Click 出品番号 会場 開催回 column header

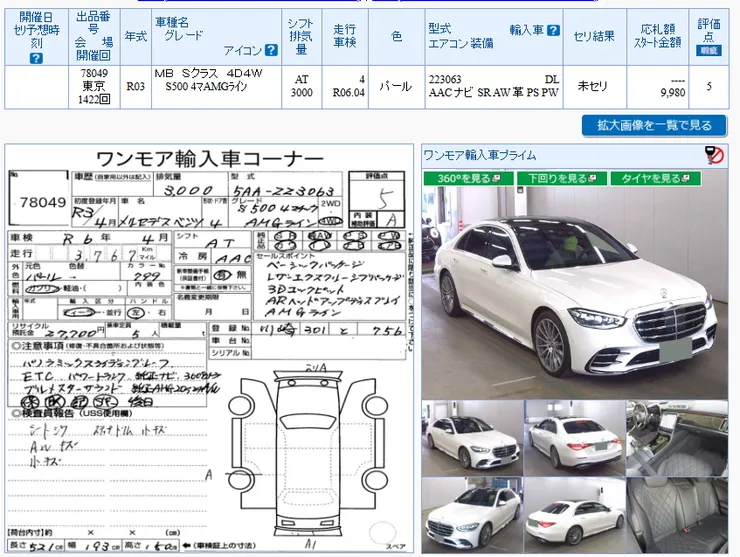pos(94,36)
